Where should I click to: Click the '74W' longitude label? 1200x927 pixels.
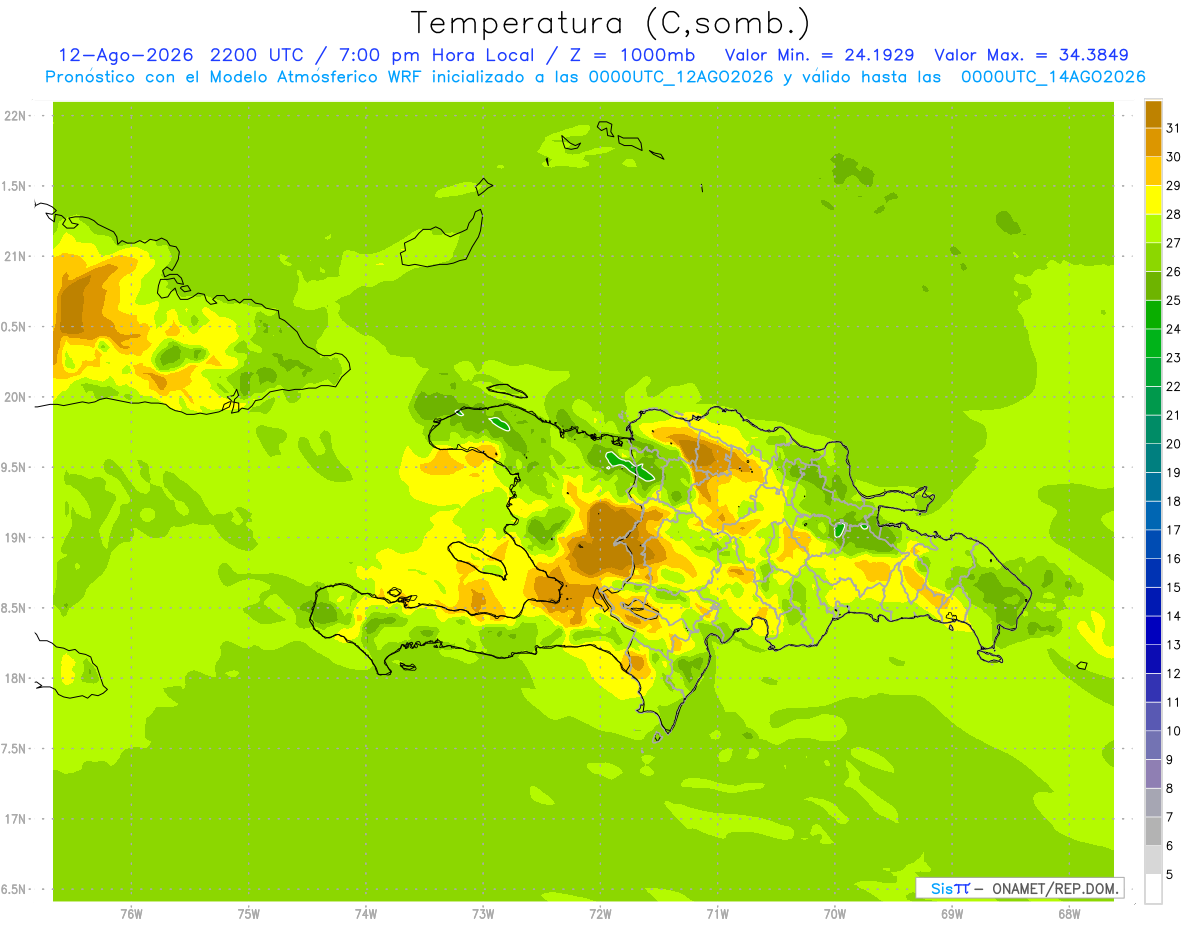point(366,914)
